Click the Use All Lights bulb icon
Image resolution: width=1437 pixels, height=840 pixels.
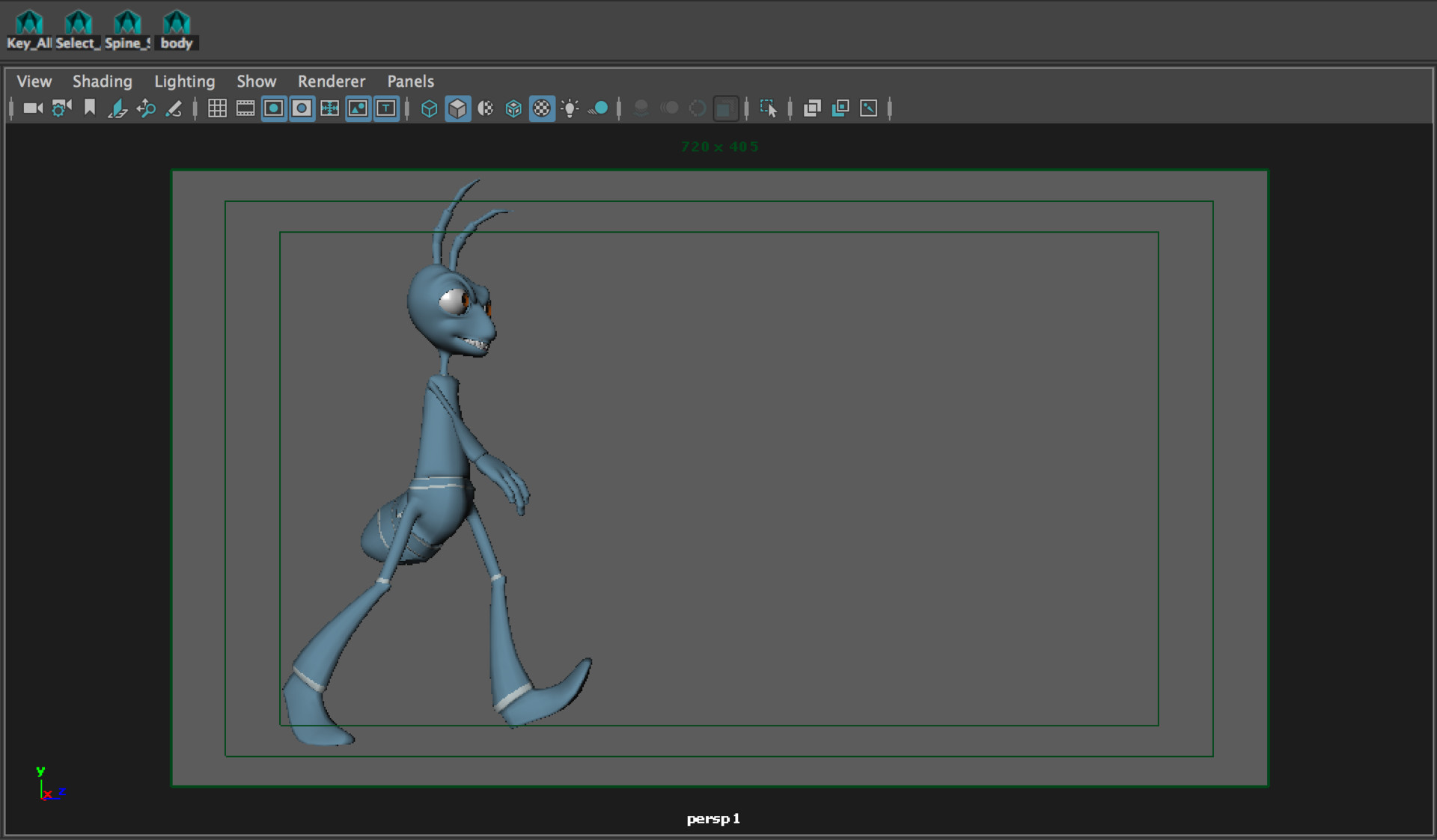(570, 108)
